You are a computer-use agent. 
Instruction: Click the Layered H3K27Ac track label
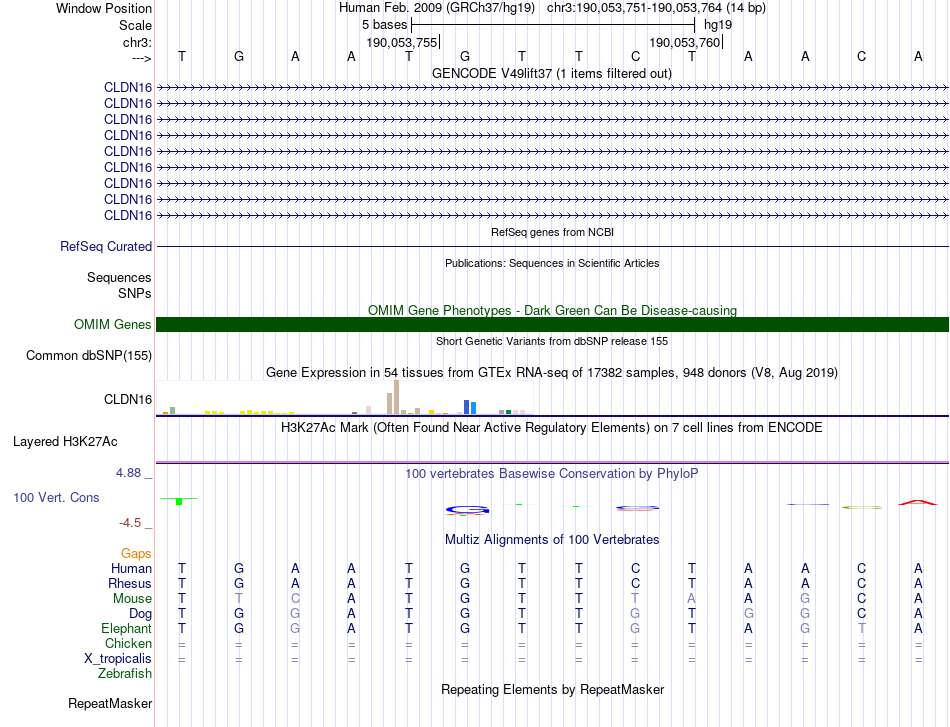click(x=65, y=442)
